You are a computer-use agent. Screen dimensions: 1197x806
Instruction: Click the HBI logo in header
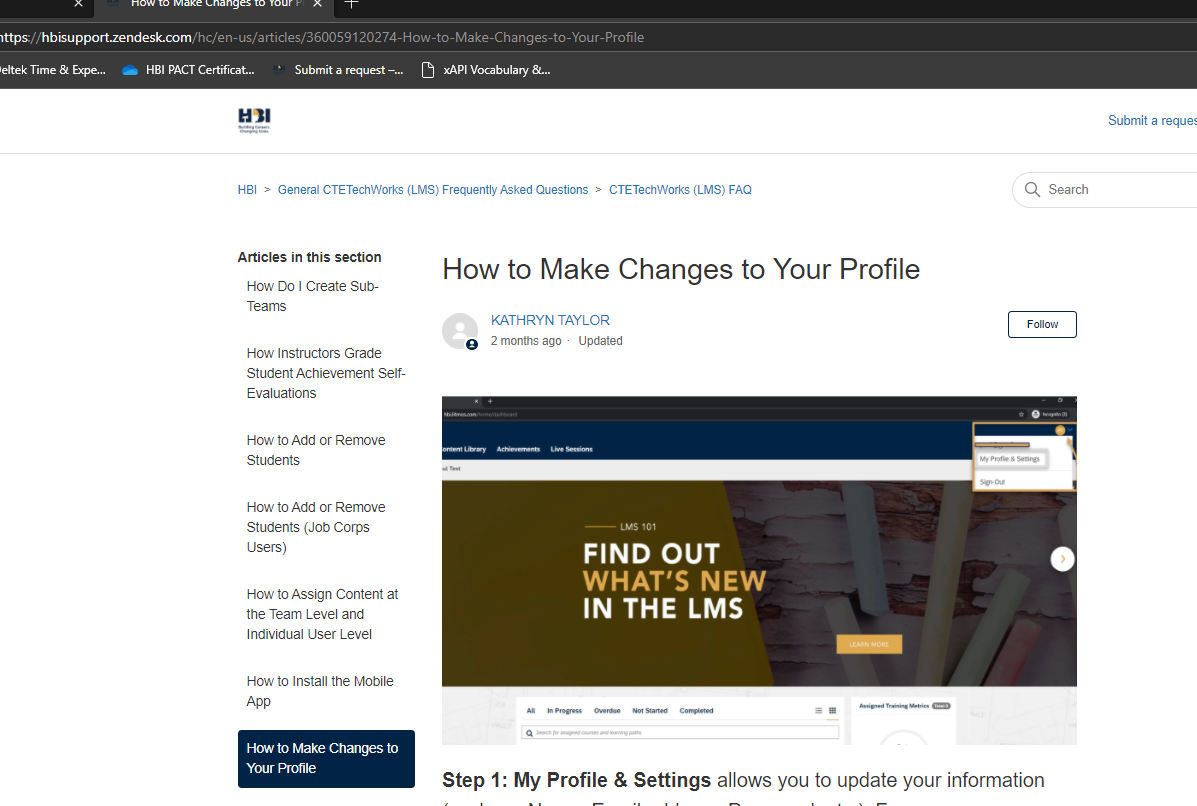click(x=254, y=121)
